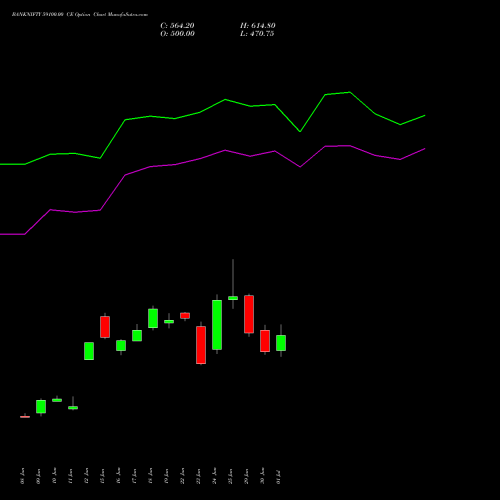500x500 pixels.
Task: Click the 12 Jun date label
Action: [x=87, y=476]
